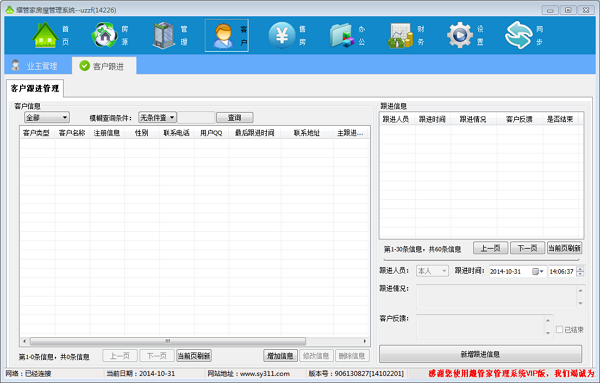Viewport: 600px width, 383px height.
Task: Switch to the 客户跟进 tab
Action: point(103,66)
